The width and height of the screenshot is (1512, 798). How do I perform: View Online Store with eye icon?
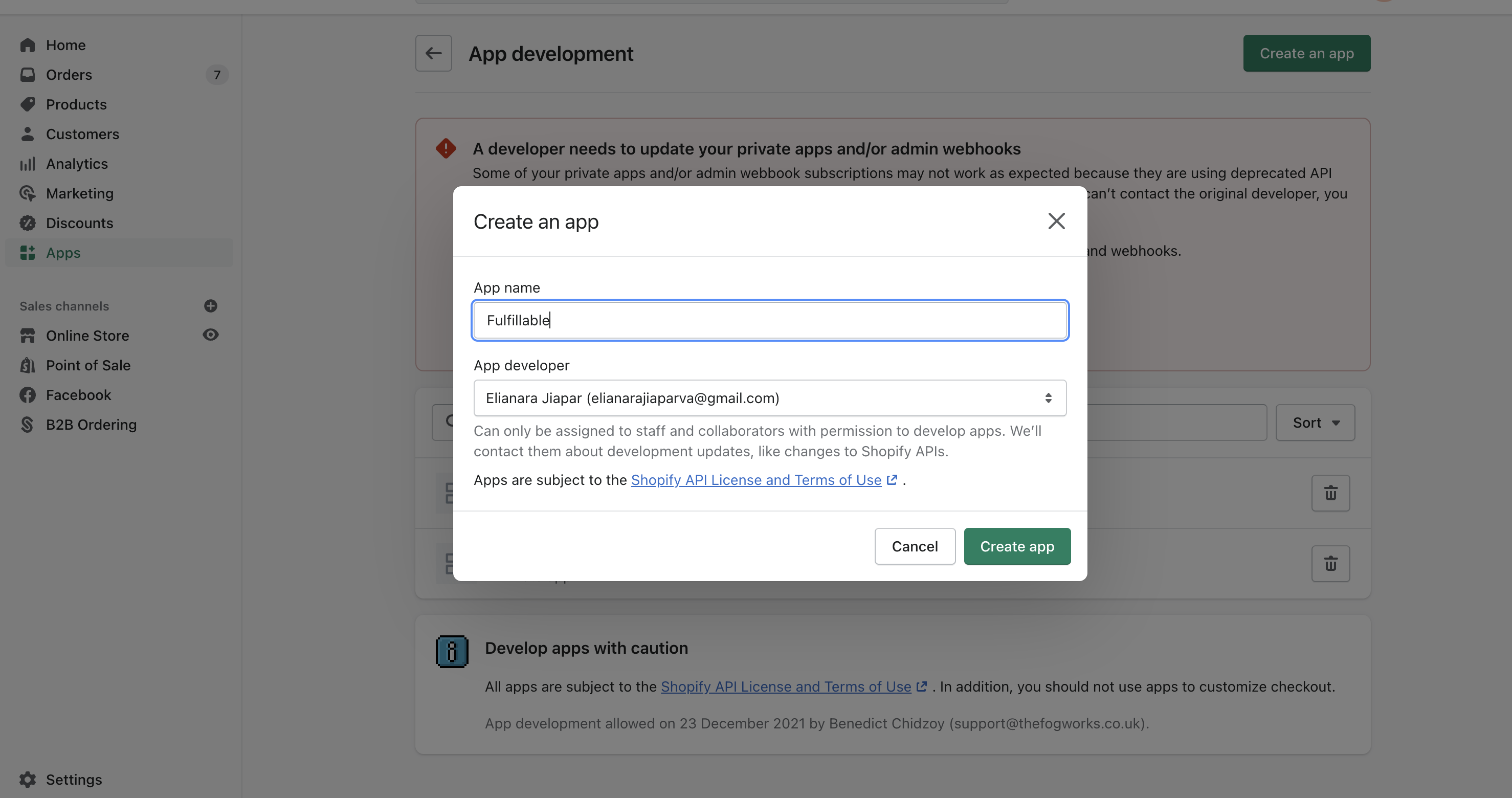[x=211, y=335]
